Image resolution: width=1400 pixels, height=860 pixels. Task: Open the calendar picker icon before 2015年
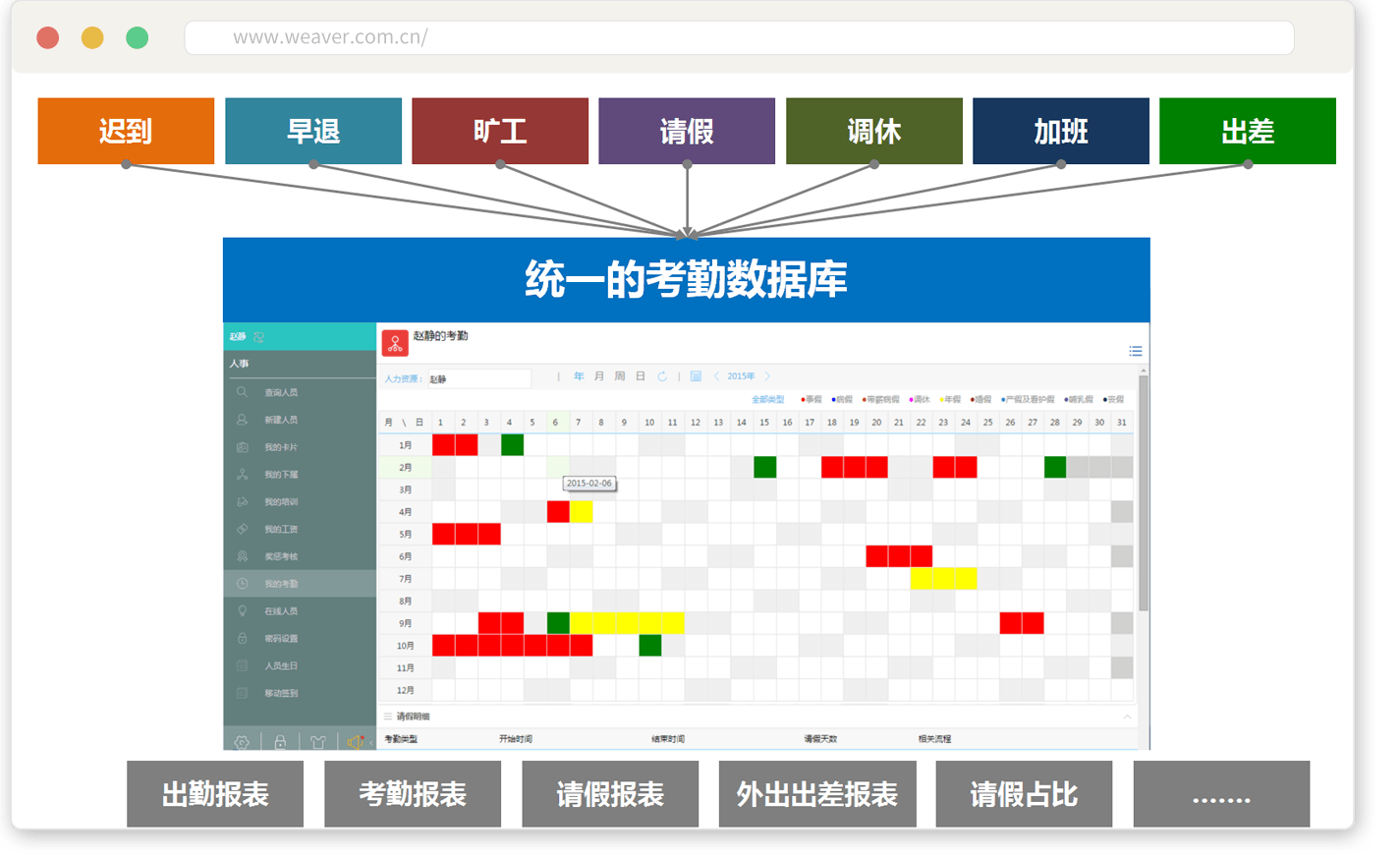696,376
